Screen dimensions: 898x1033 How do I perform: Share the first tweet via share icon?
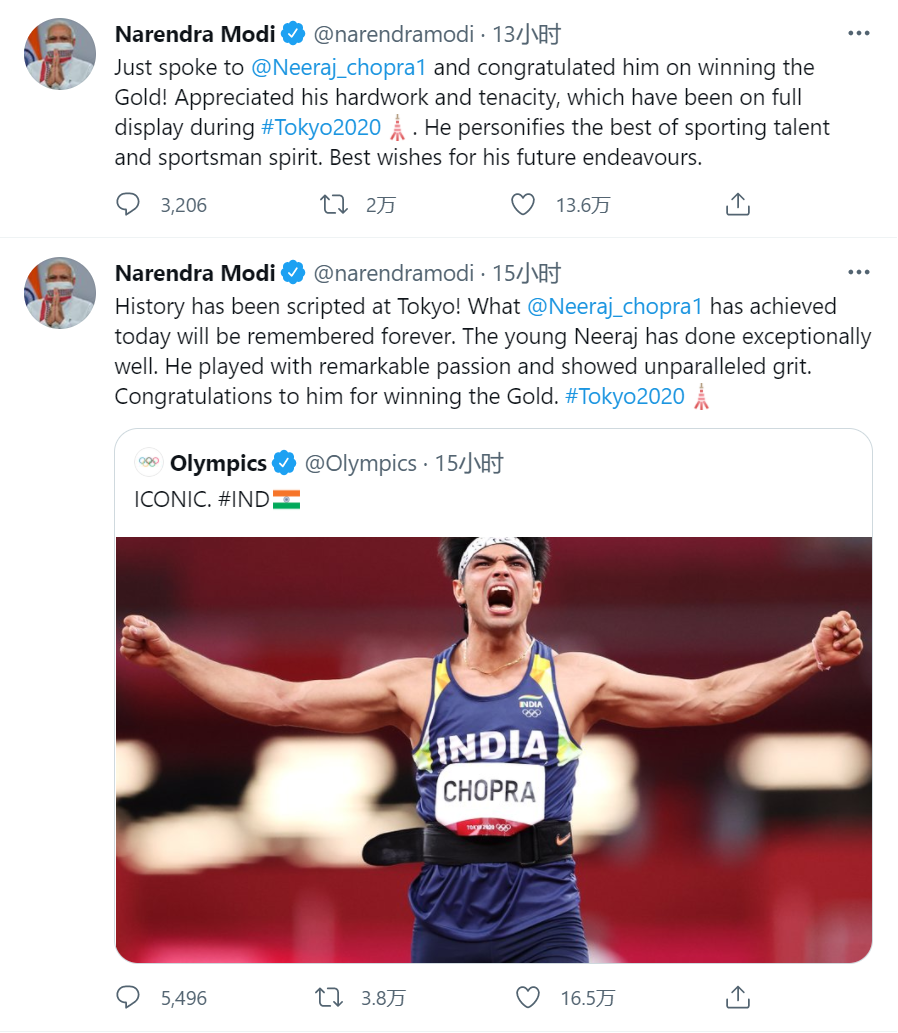coord(737,205)
